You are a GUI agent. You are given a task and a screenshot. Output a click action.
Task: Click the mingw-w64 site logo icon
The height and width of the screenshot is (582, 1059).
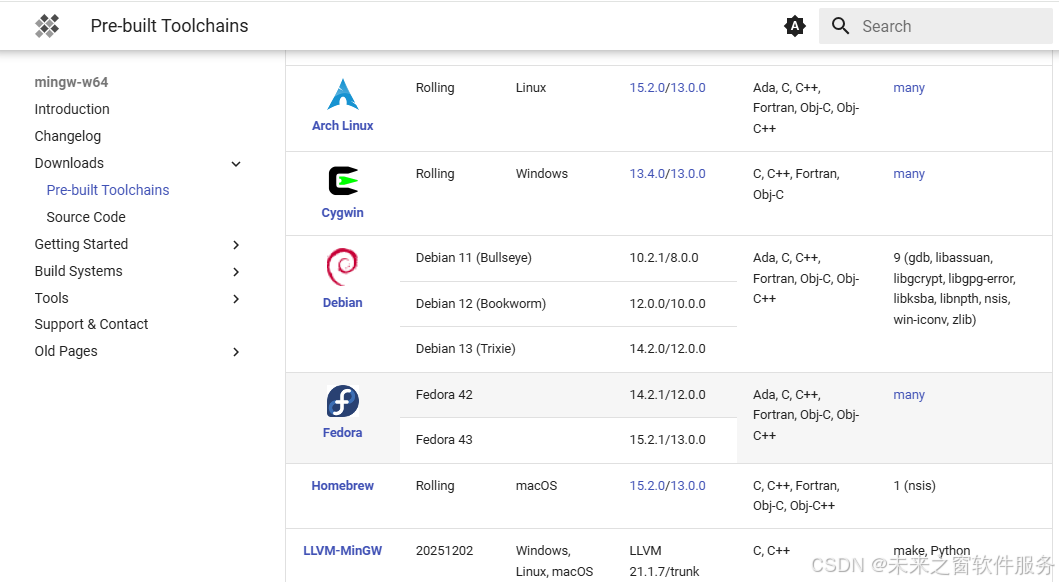coord(47,26)
